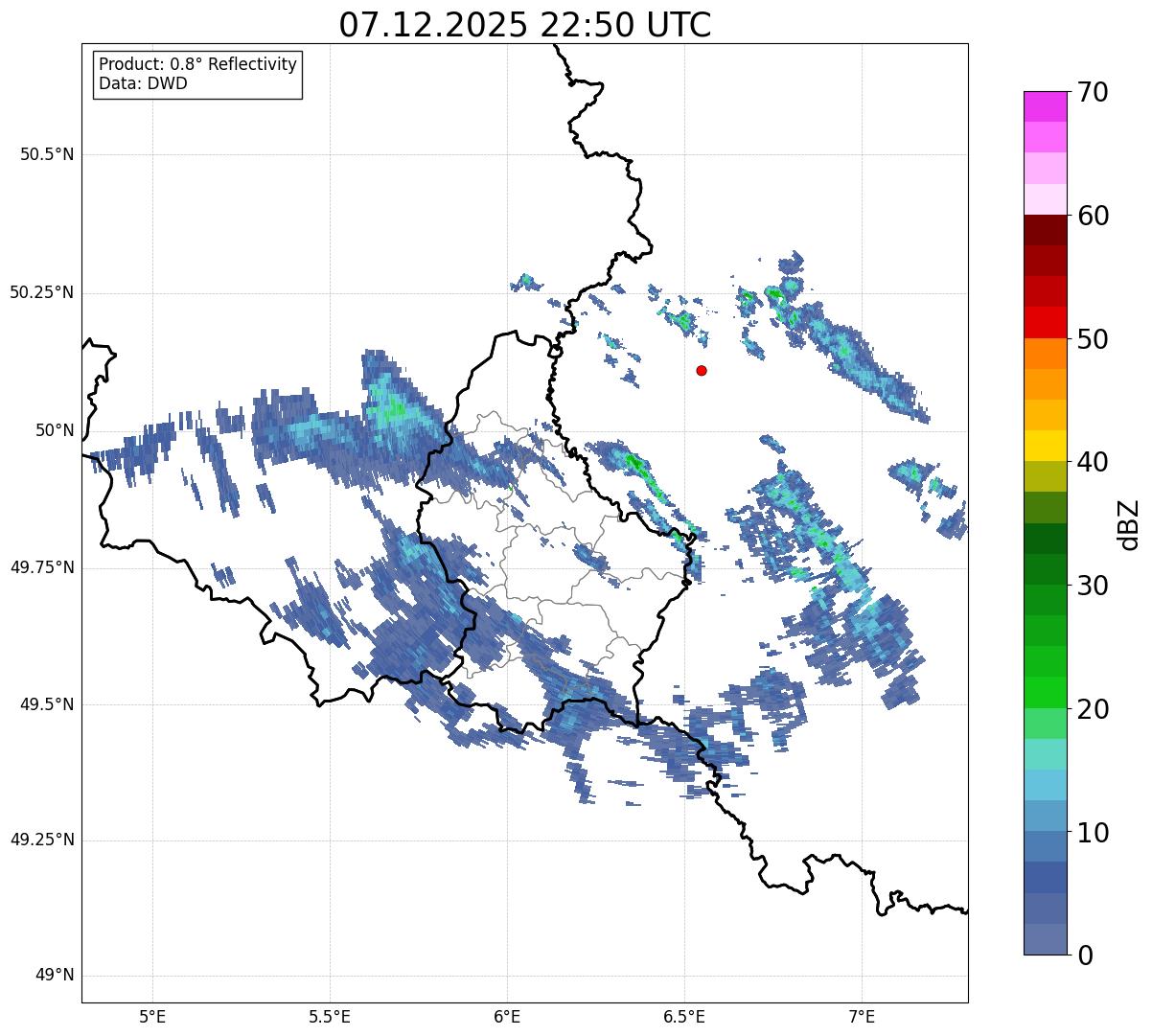The height and width of the screenshot is (1036, 1152).
Task: Click the 7°E longitude label
Action: [863, 1016]
